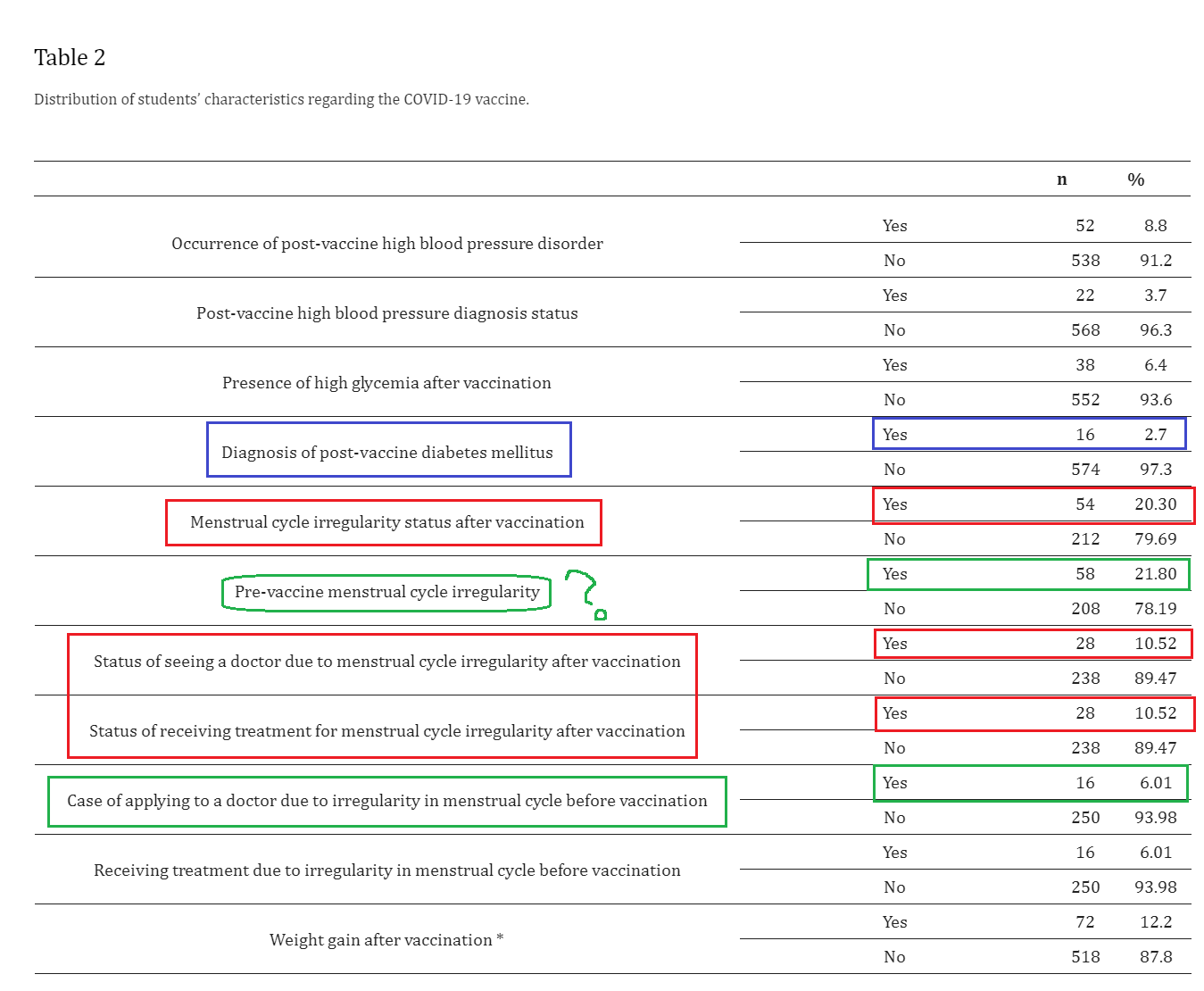The width and height of the screenshot is (1204, 991).
Task: Select "Menstrual cycle irregularity status after vaccination"
Action: pos(387,522)
